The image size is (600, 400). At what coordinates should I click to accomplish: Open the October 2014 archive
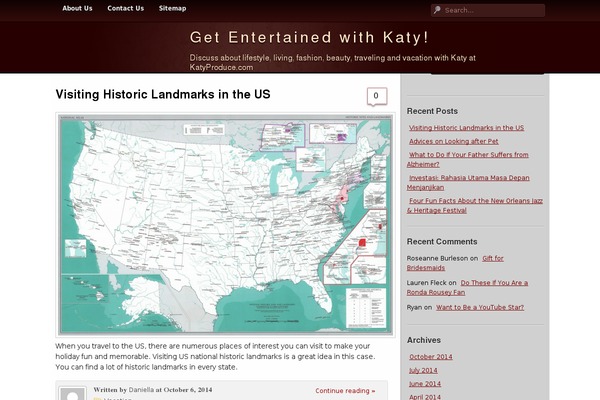pyautogui.click(x=431, y=357)
